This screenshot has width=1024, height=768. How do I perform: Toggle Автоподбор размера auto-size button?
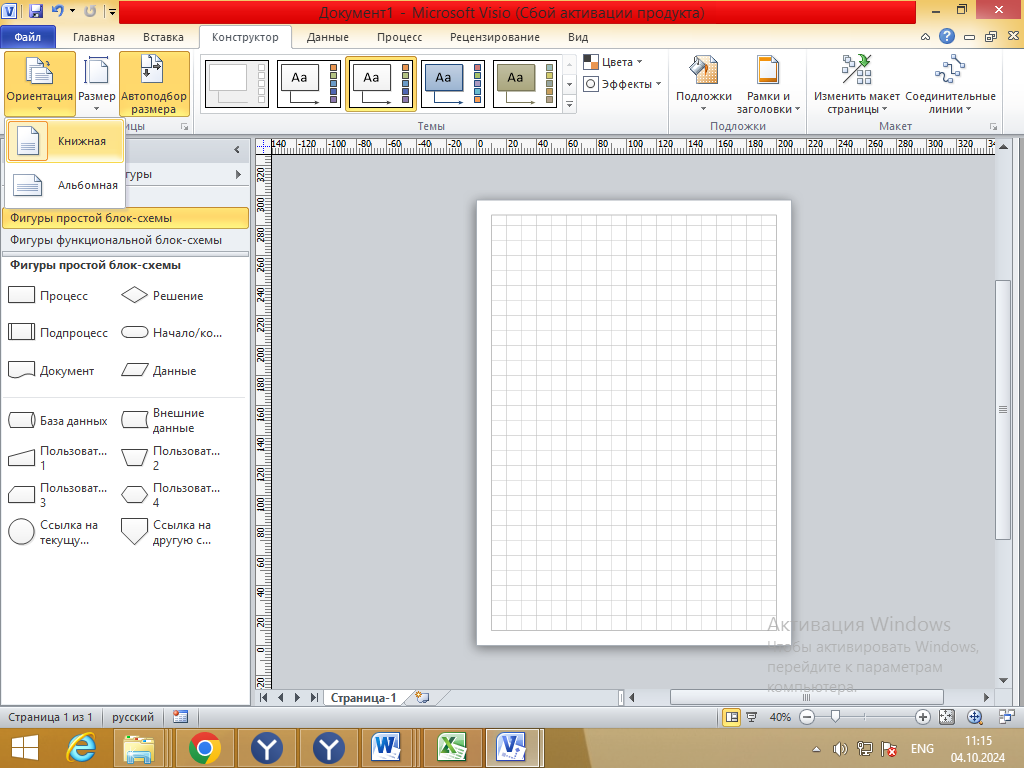pos(154,84)
